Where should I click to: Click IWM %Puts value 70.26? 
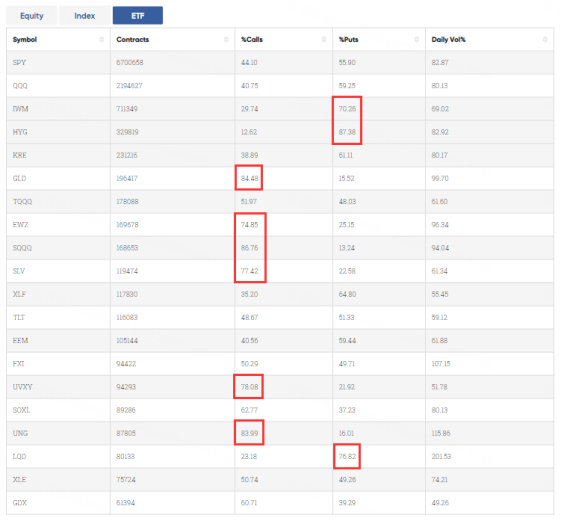(x=347, y=109)
